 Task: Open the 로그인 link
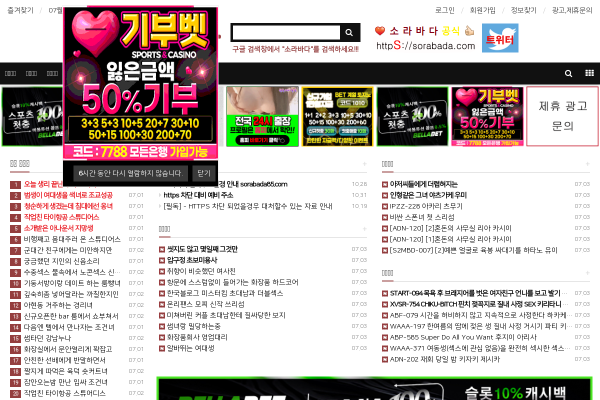[x=445, y=10]
